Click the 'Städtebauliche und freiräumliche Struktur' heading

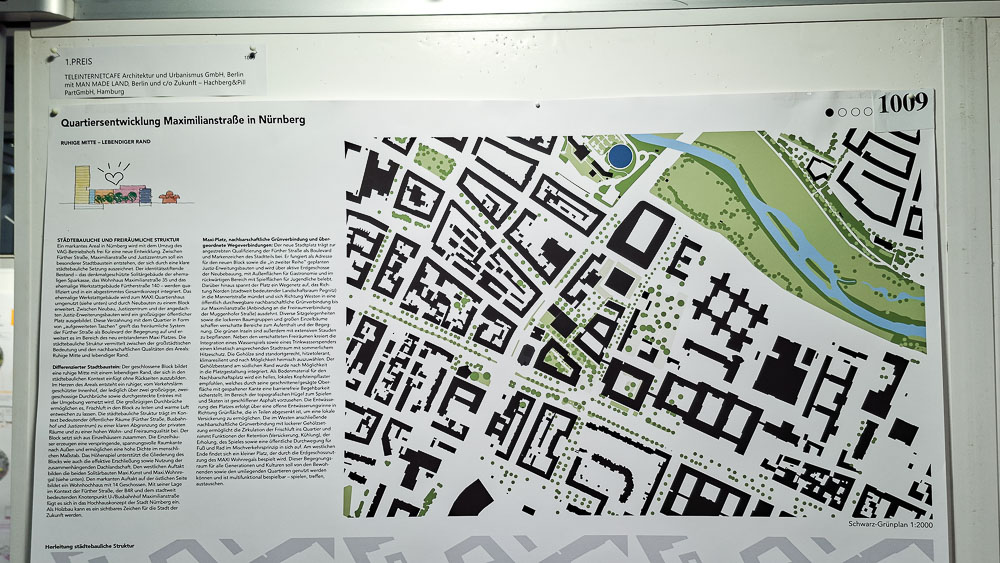(x=117, y=241)
